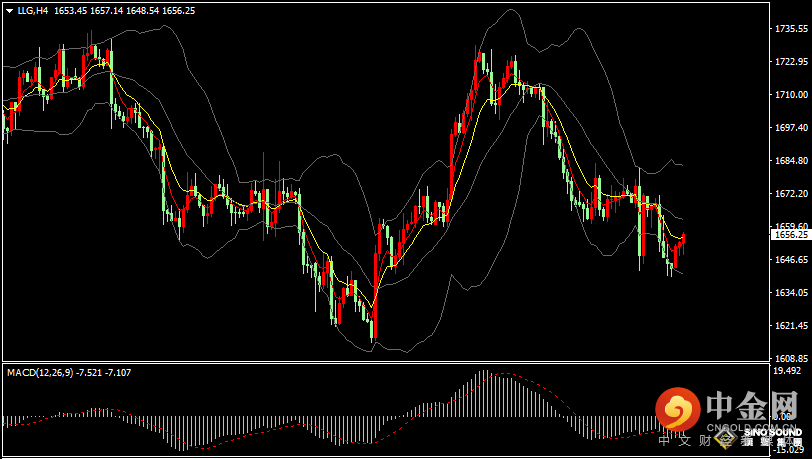The height and width of the screenshot is (459, 812).
Task: Click the highlighted current price tag 1656.25 on axis
Action: tap(791, 235)
